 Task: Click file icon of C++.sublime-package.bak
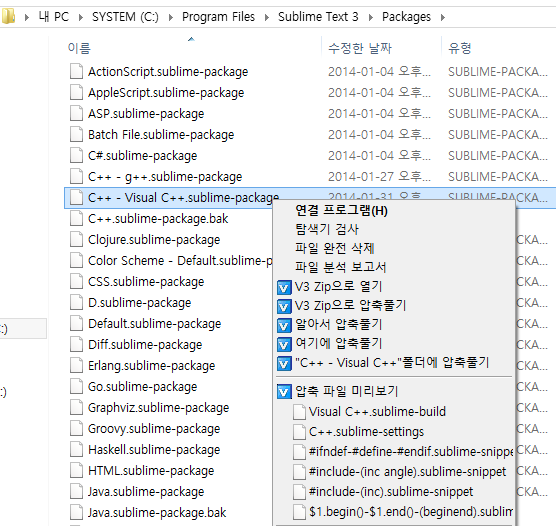[76, 218]
